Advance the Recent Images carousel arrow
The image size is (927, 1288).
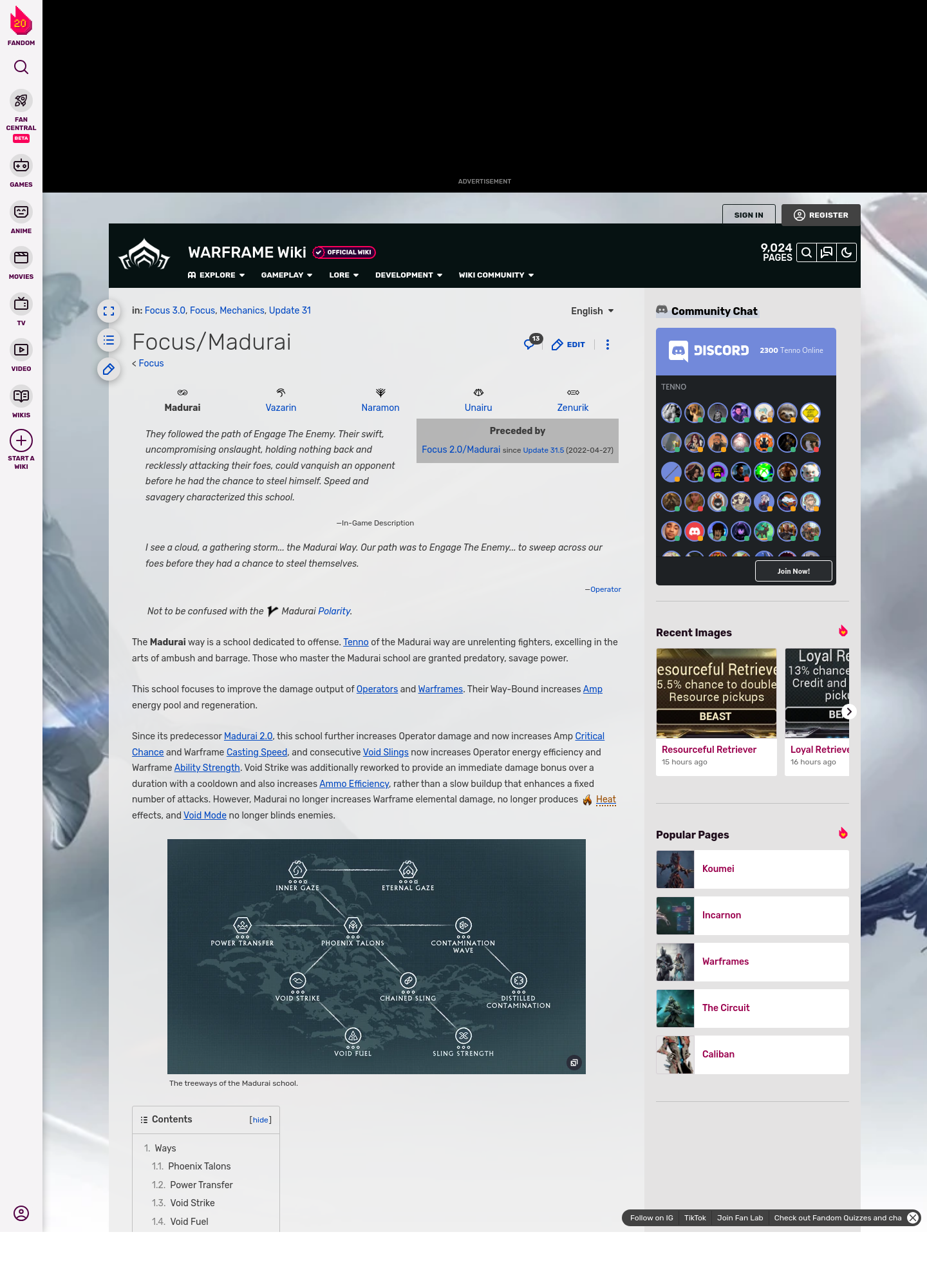[849, 712]
